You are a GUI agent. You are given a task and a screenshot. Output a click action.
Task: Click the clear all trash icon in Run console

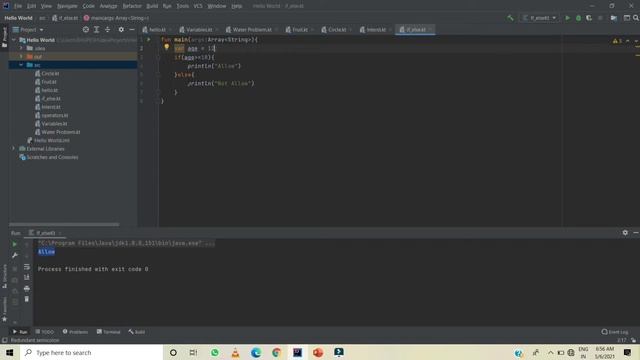pyautogui.click(x=27, y=299)
